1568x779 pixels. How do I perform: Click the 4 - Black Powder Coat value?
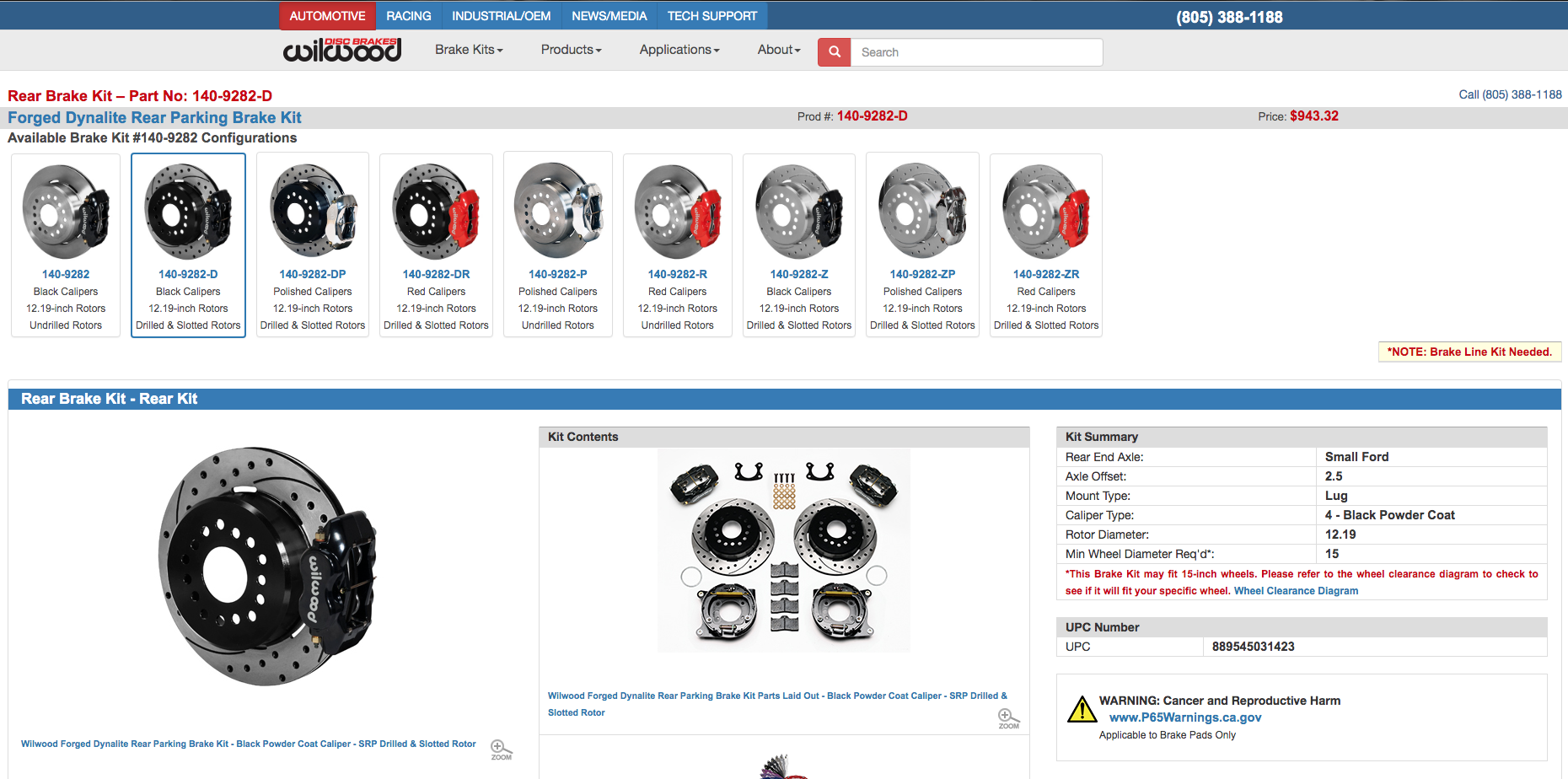[x=1390, y=515]
